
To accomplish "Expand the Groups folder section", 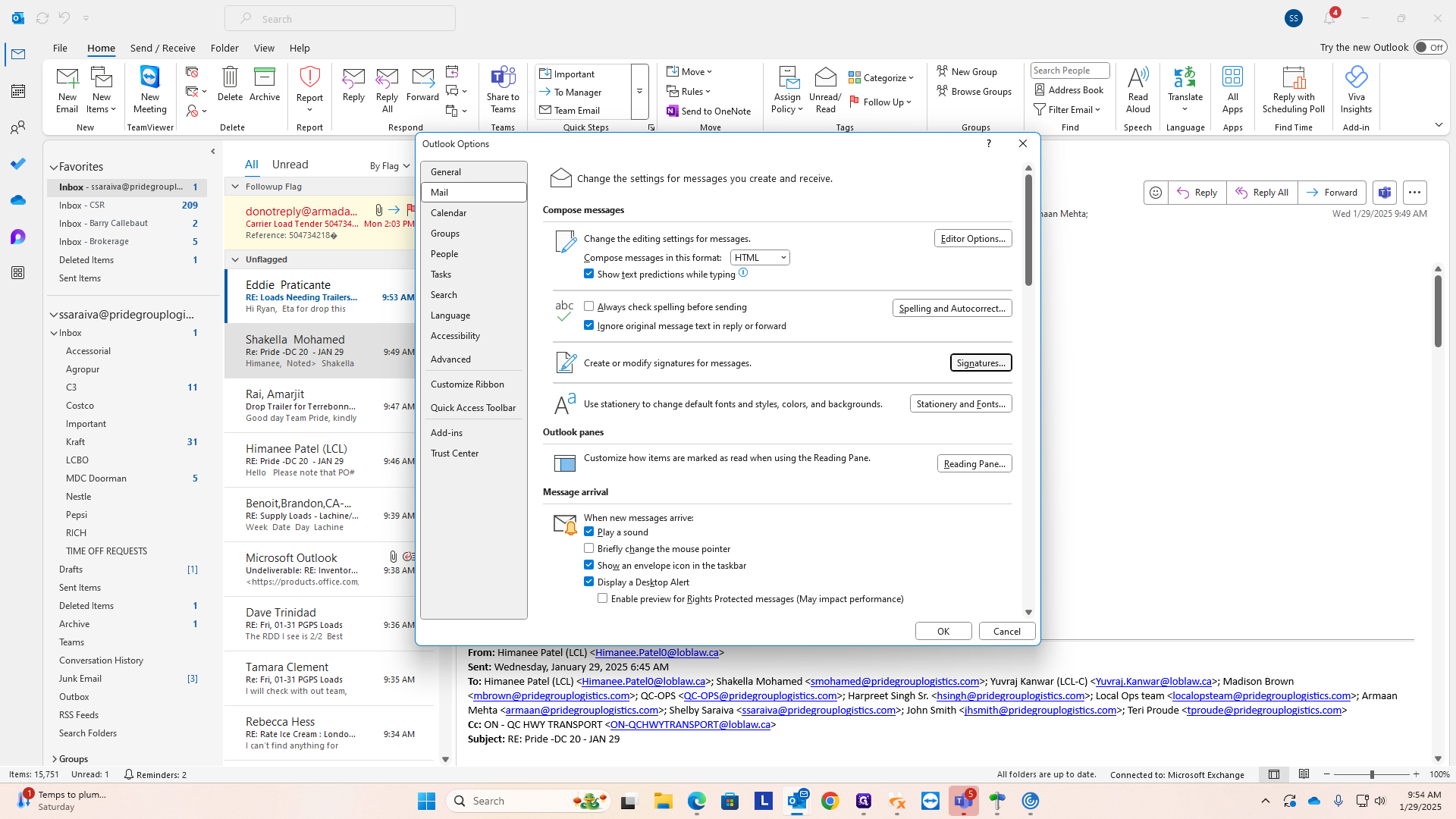I will tap(54, 759).
